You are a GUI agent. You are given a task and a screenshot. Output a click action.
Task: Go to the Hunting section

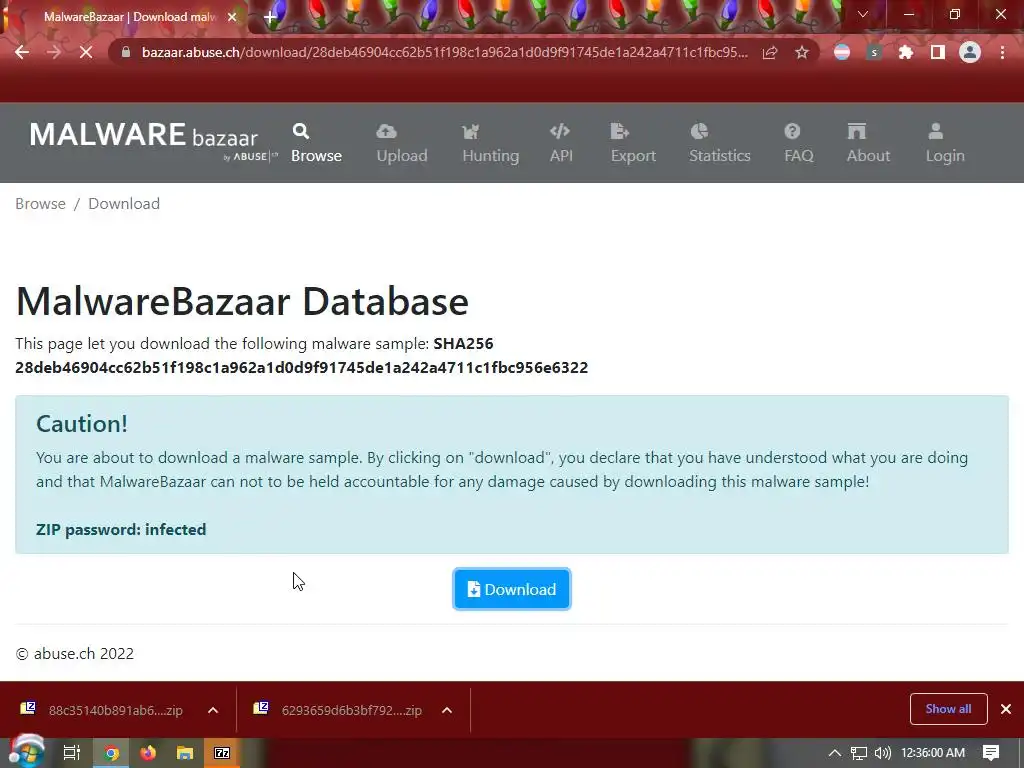pos(490,143)
